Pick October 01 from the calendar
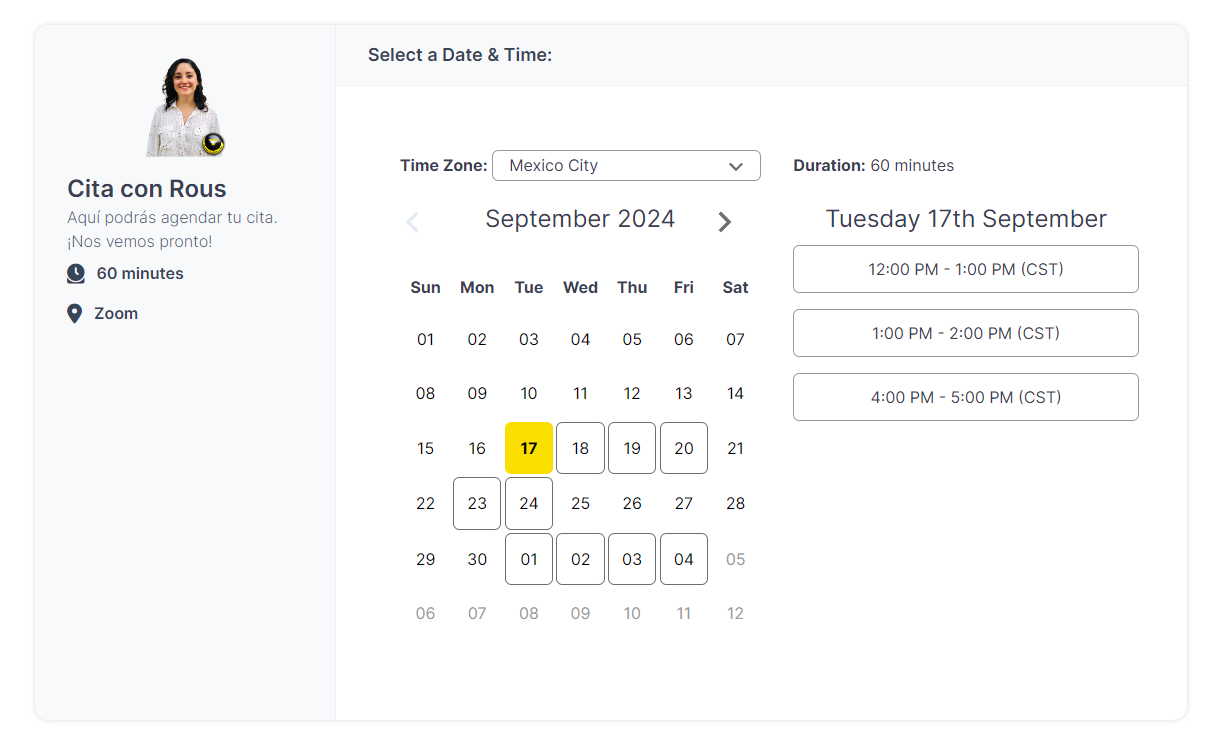 point(529,559)
